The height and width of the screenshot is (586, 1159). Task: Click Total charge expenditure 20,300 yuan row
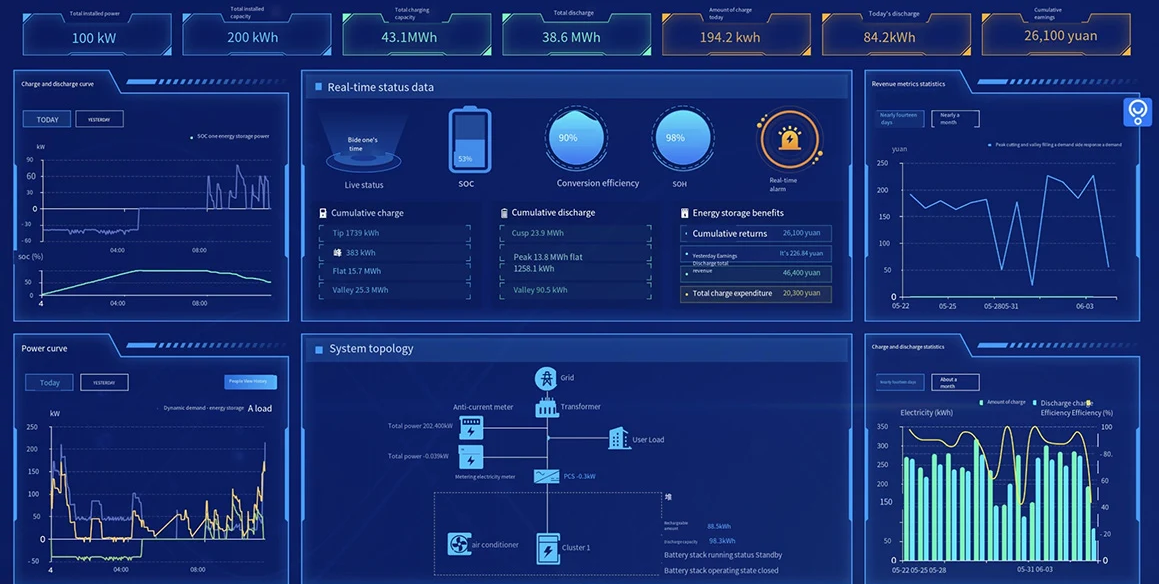click(755, 293)
